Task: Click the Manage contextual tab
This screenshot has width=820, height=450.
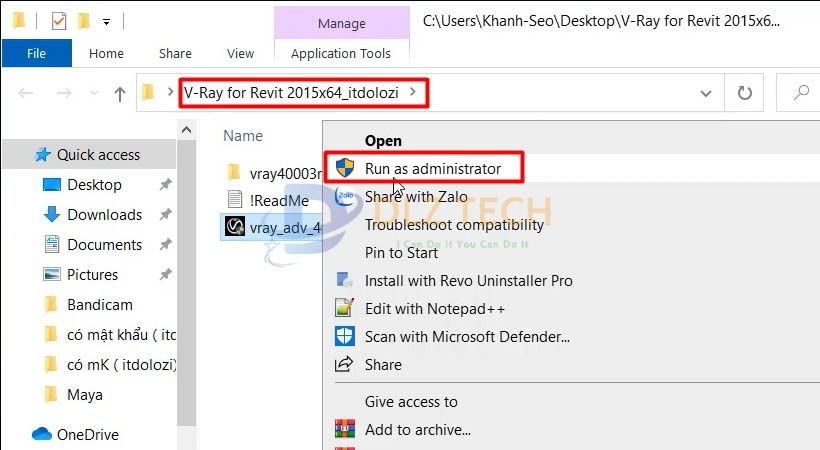Action: 341,24
